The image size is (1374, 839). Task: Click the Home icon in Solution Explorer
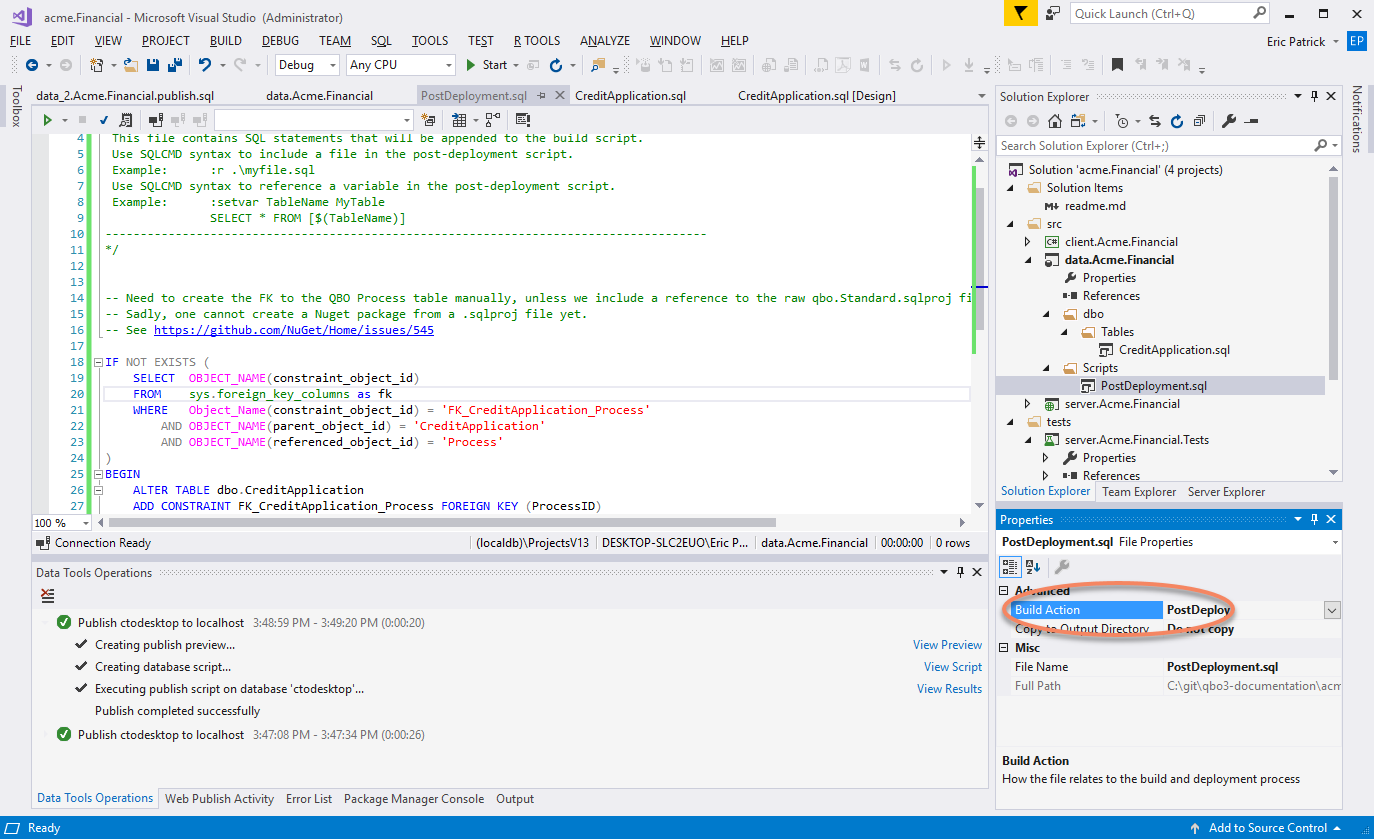click(x=1055, y=121)
